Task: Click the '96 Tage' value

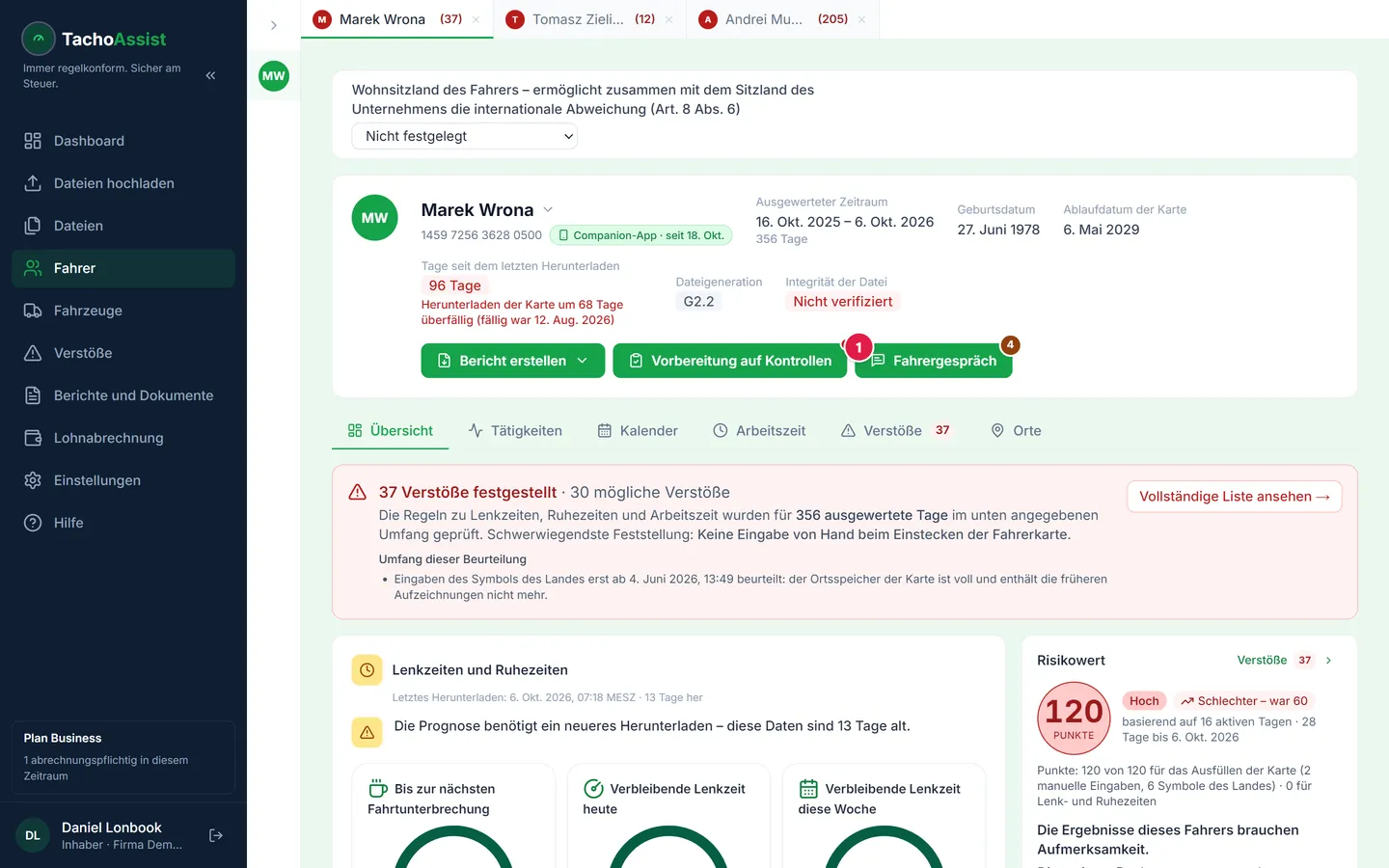Action: [x=455, y=285]
